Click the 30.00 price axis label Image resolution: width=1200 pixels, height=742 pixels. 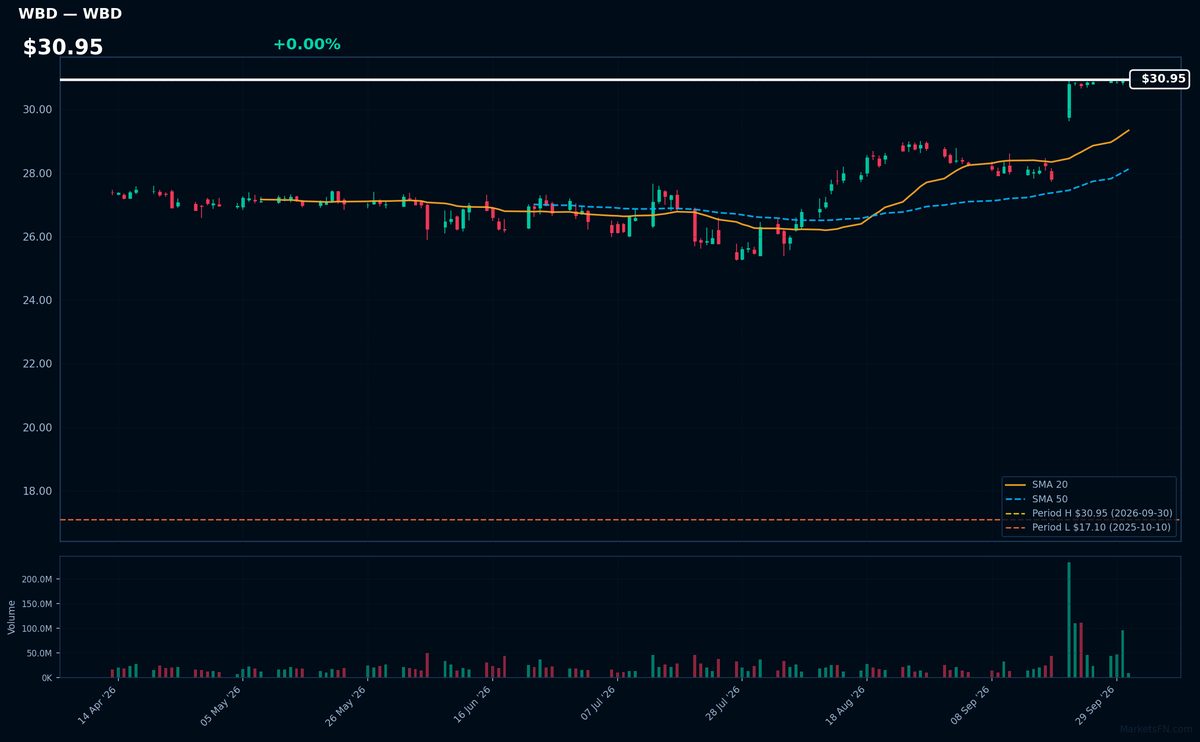click(x=39, y=110)
